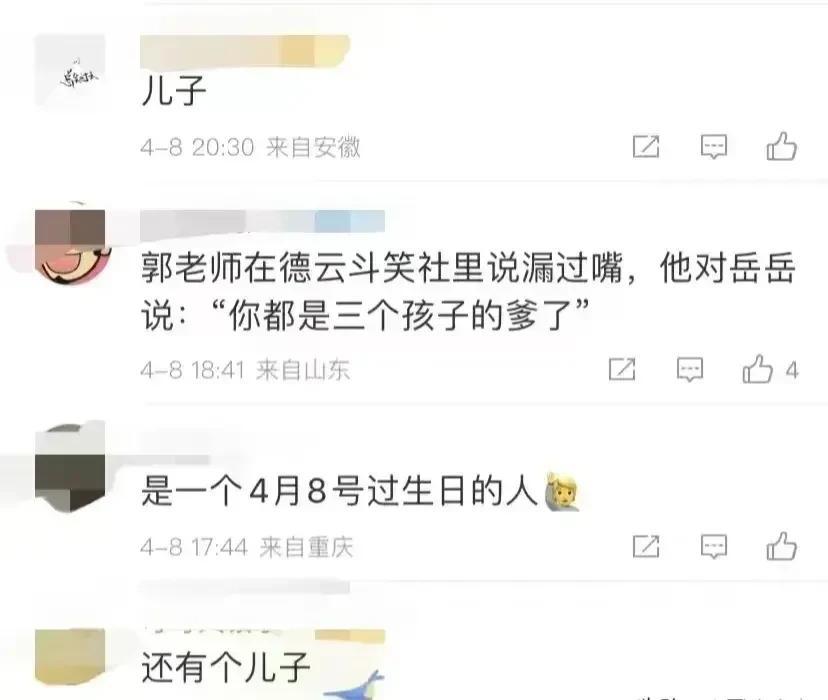Select the comment text "还有个儿子"
The height and width of the screenshot is (700, 828).
tap(225, 667)
